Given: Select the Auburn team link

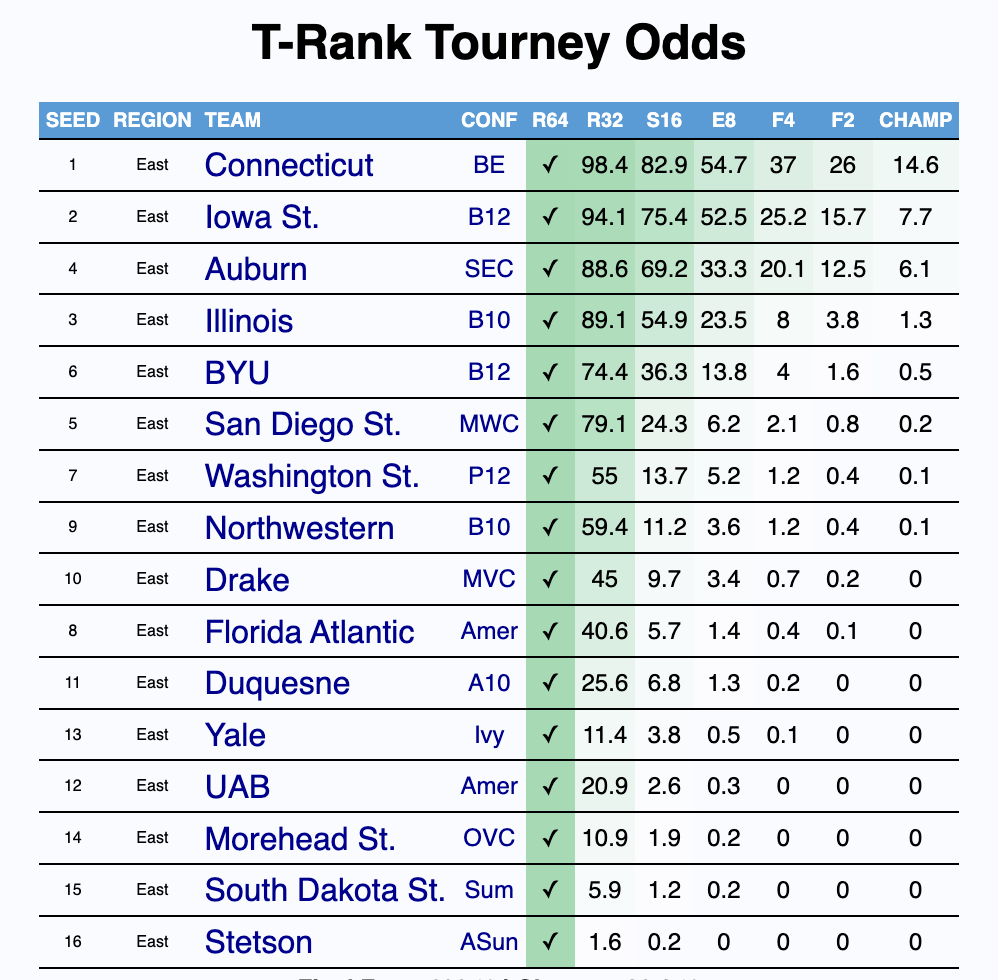Looking at the screenshot, I should point(256,269).
